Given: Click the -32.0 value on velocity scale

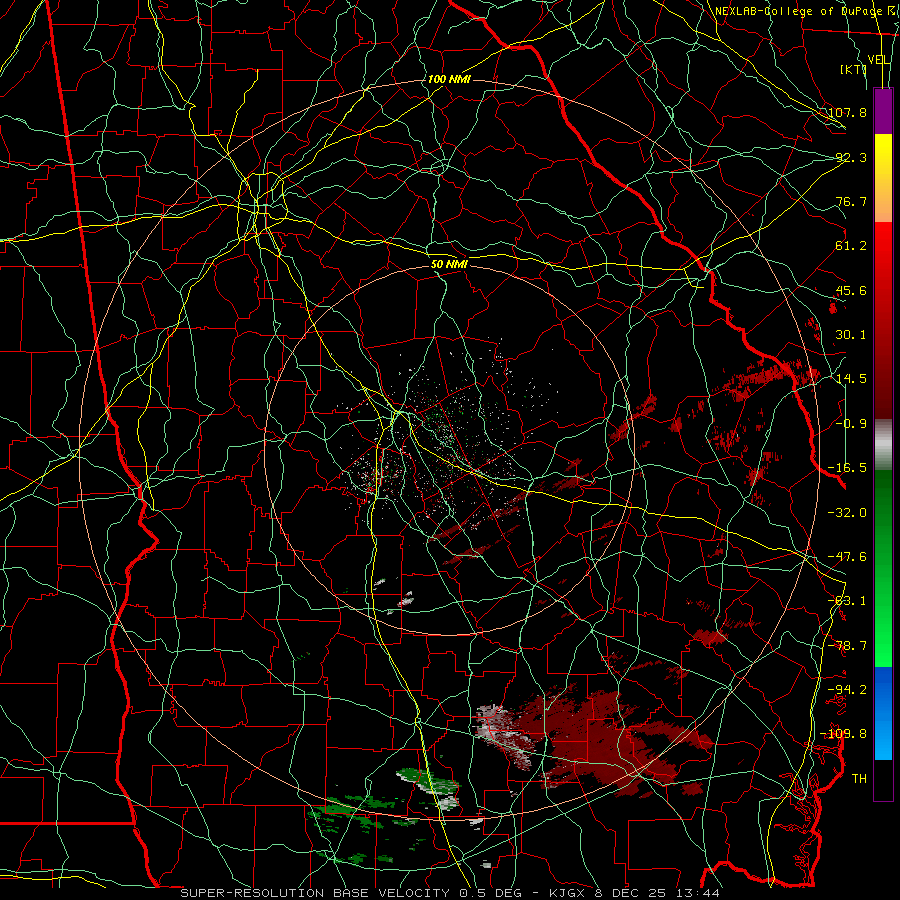Looking at the screenshot, I should (x=847, y=512).
